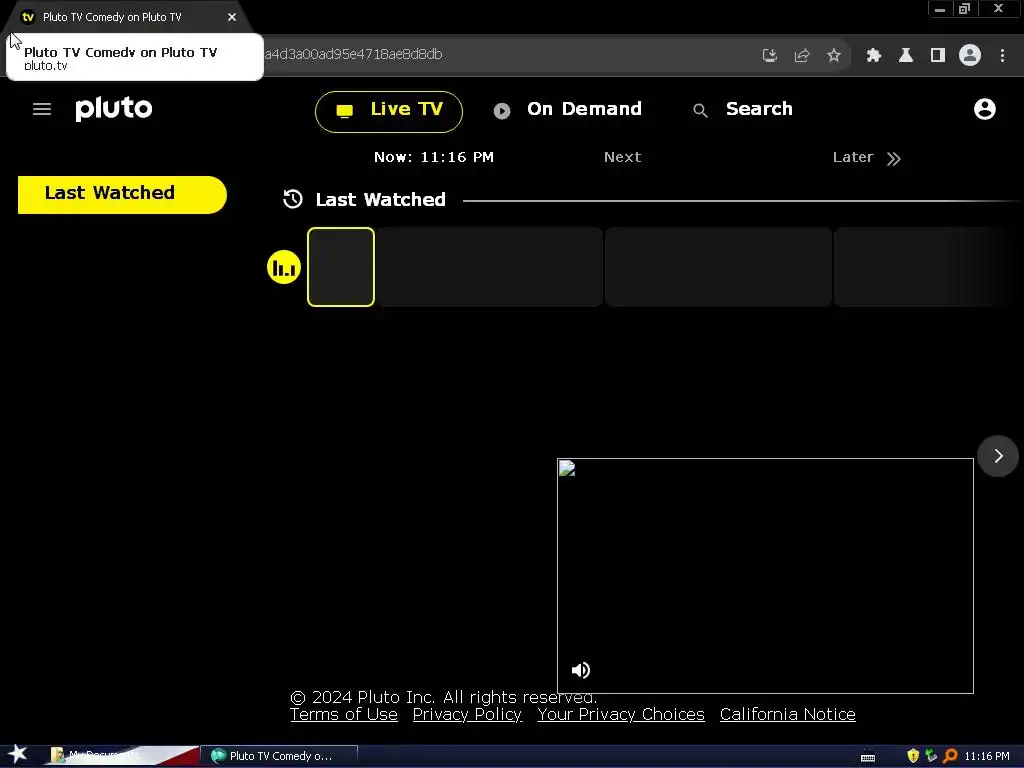Open the taskbar star Start button
Viewport: 1024px width, 768px height.
coord(18,755)
